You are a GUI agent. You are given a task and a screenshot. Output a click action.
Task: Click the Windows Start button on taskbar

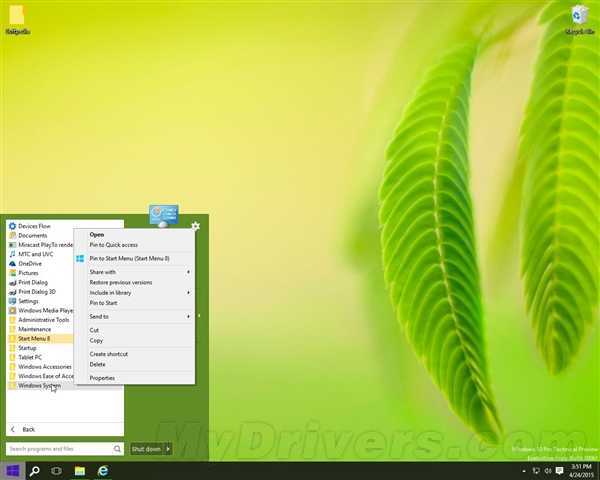tap(13, 471)
